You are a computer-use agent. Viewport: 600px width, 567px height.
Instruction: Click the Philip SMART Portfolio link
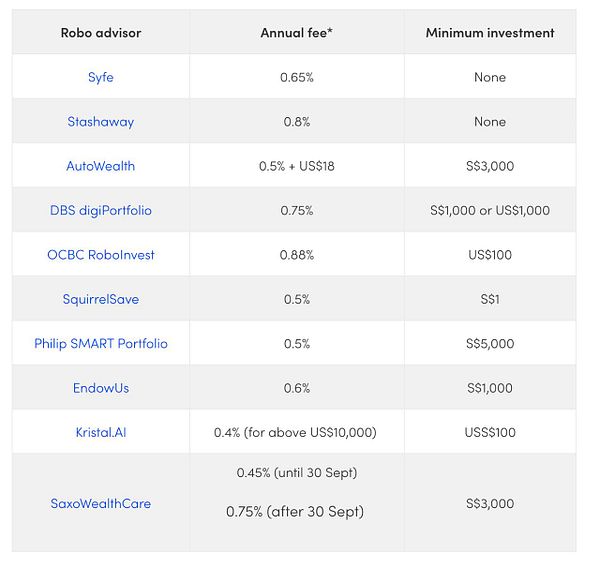tap(101, 343)
